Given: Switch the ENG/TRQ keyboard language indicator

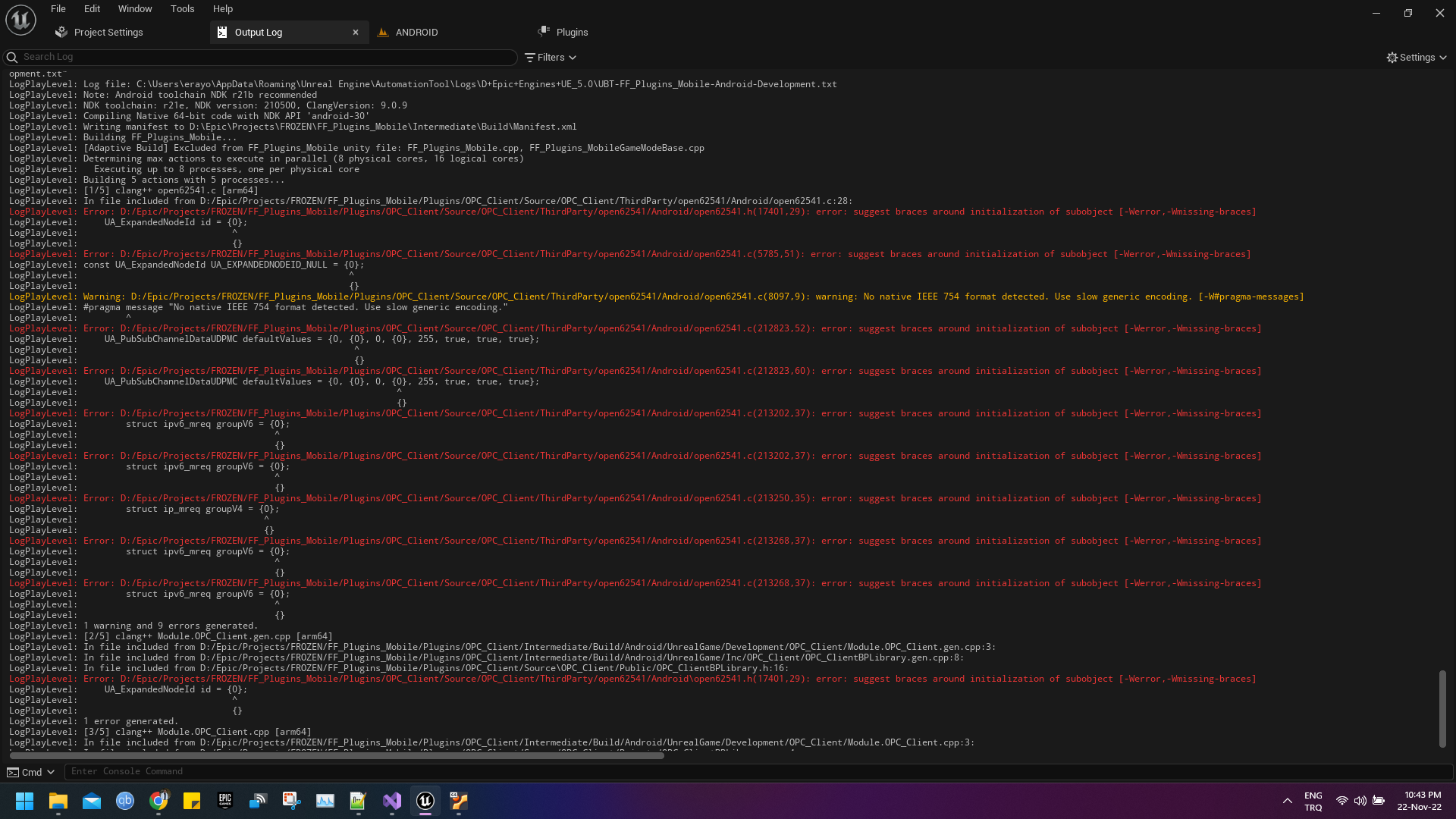Looking at the screenshot, I should click(x=1312, y=800).
